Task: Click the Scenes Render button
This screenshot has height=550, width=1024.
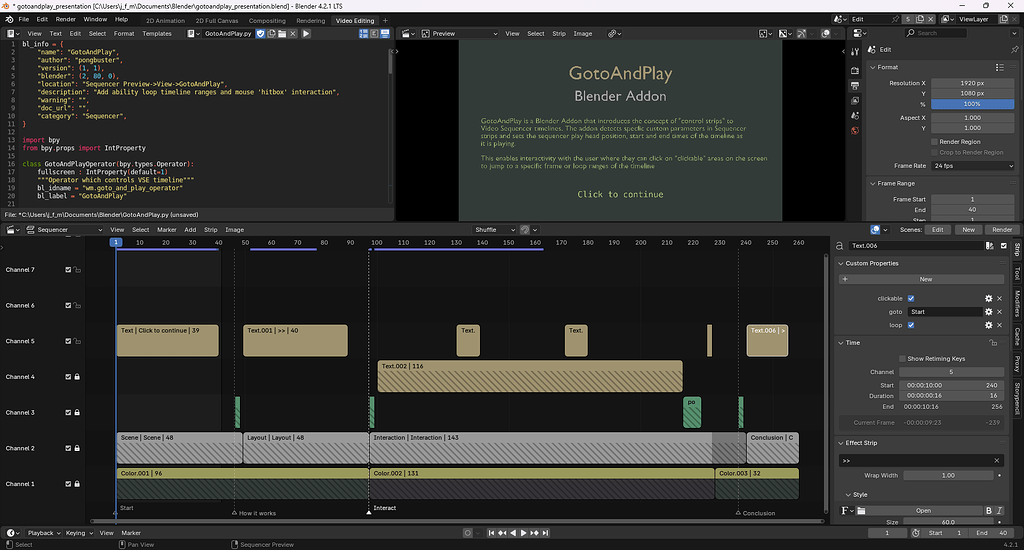Action: [1002, 230]
